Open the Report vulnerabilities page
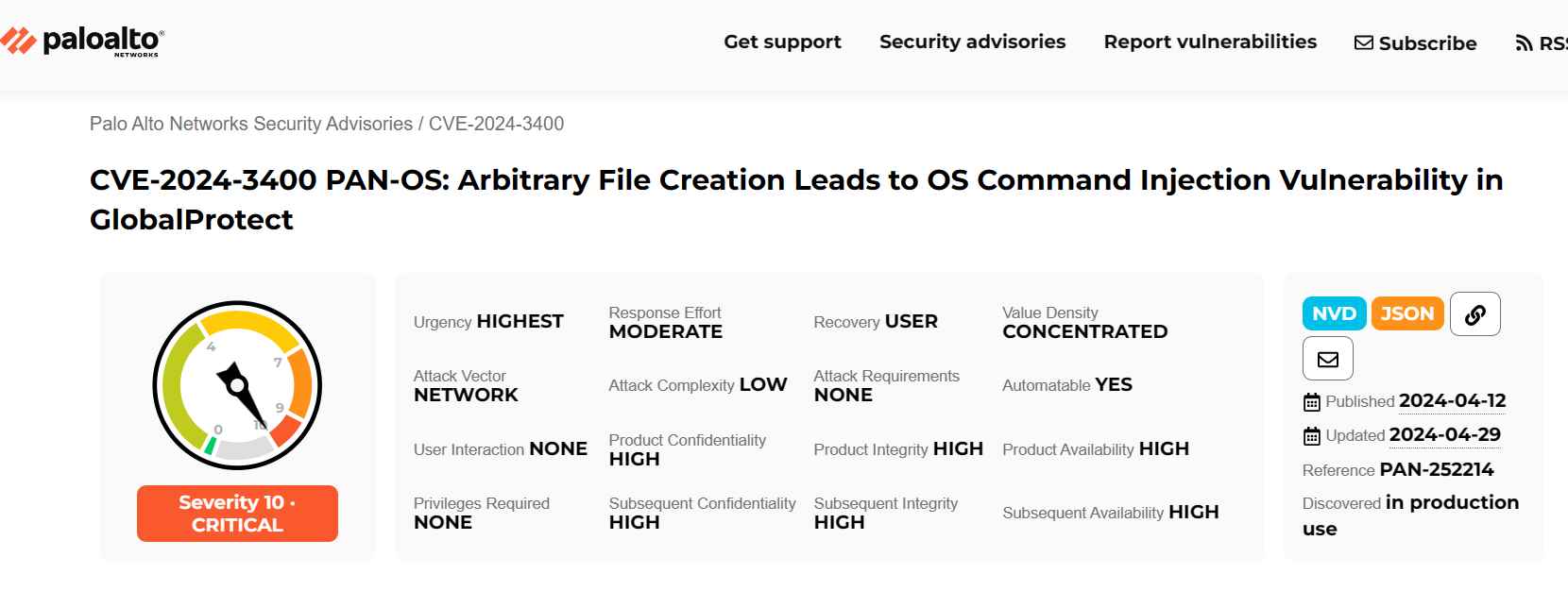This screenshot has height=608, width=1568. pos(1210,42)
